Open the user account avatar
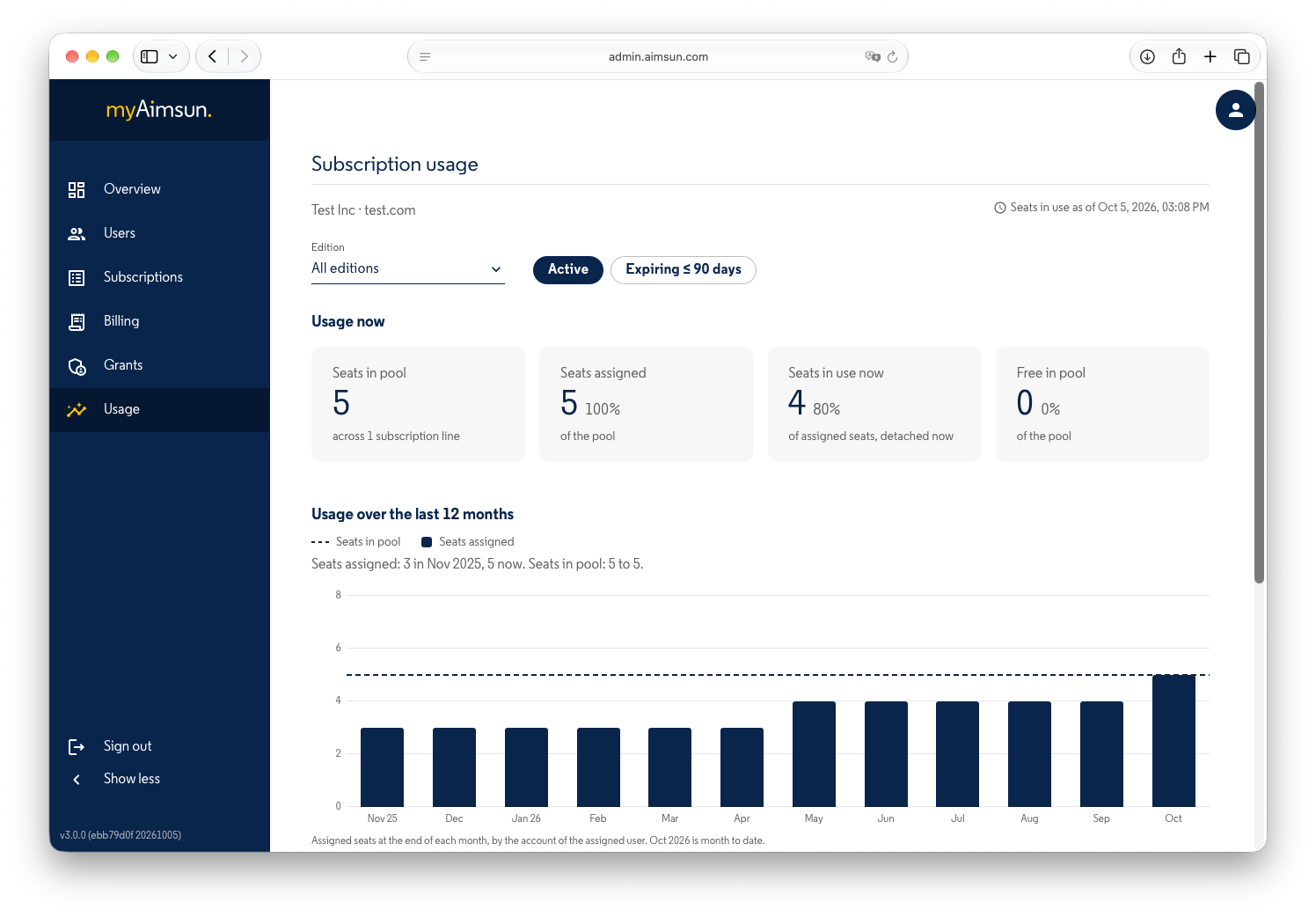Viewport: 1316px width, 917px height. (1235, 110)
